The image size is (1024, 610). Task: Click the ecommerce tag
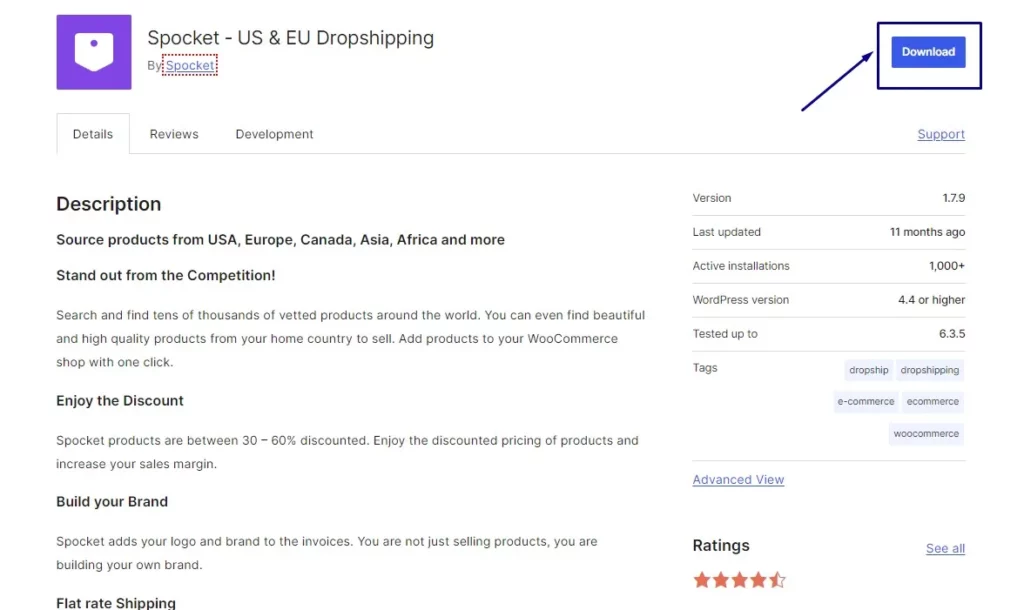[933, 402]
